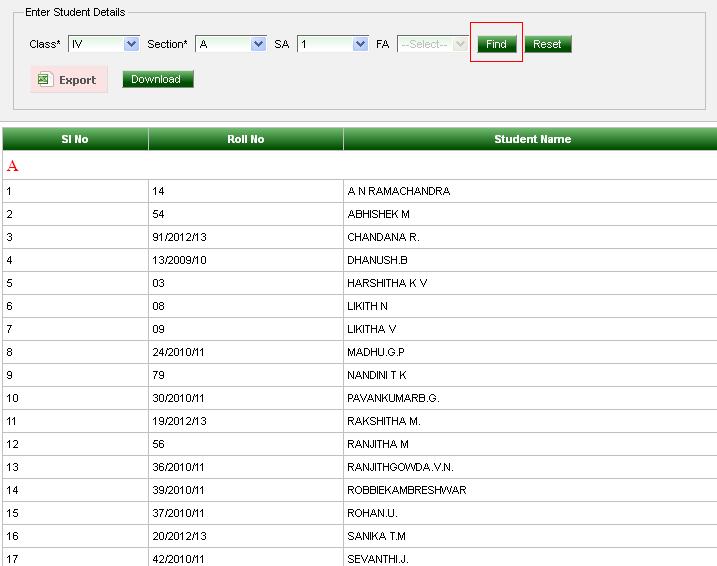The image size is (717, 566).
Task: Click the green Download button
Action: (157, 79)
